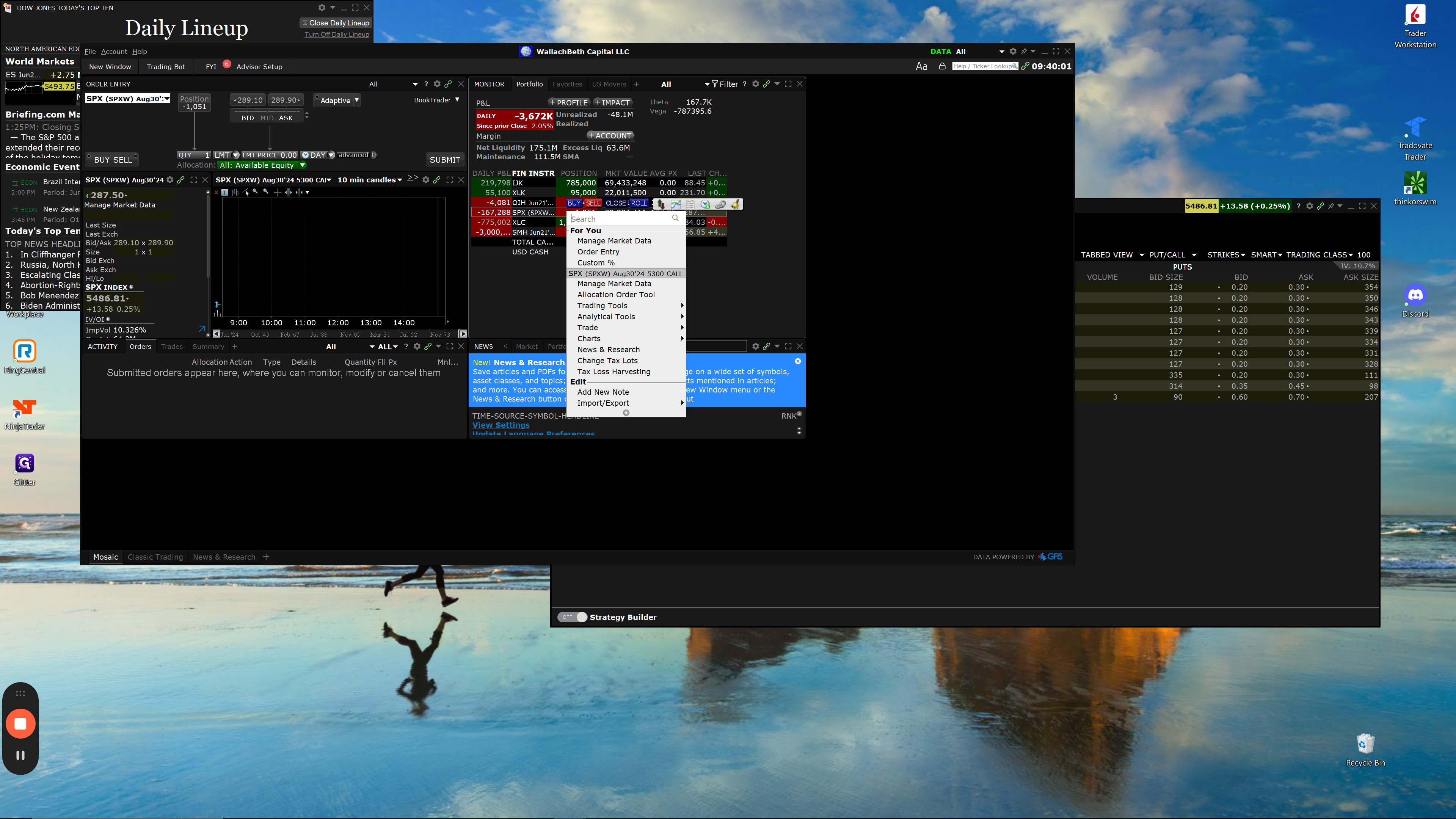The height and width of the screenshot is (819, 1456).
Task: Click LMT PRICE 0.00 field
Action: tap(270, 155)
